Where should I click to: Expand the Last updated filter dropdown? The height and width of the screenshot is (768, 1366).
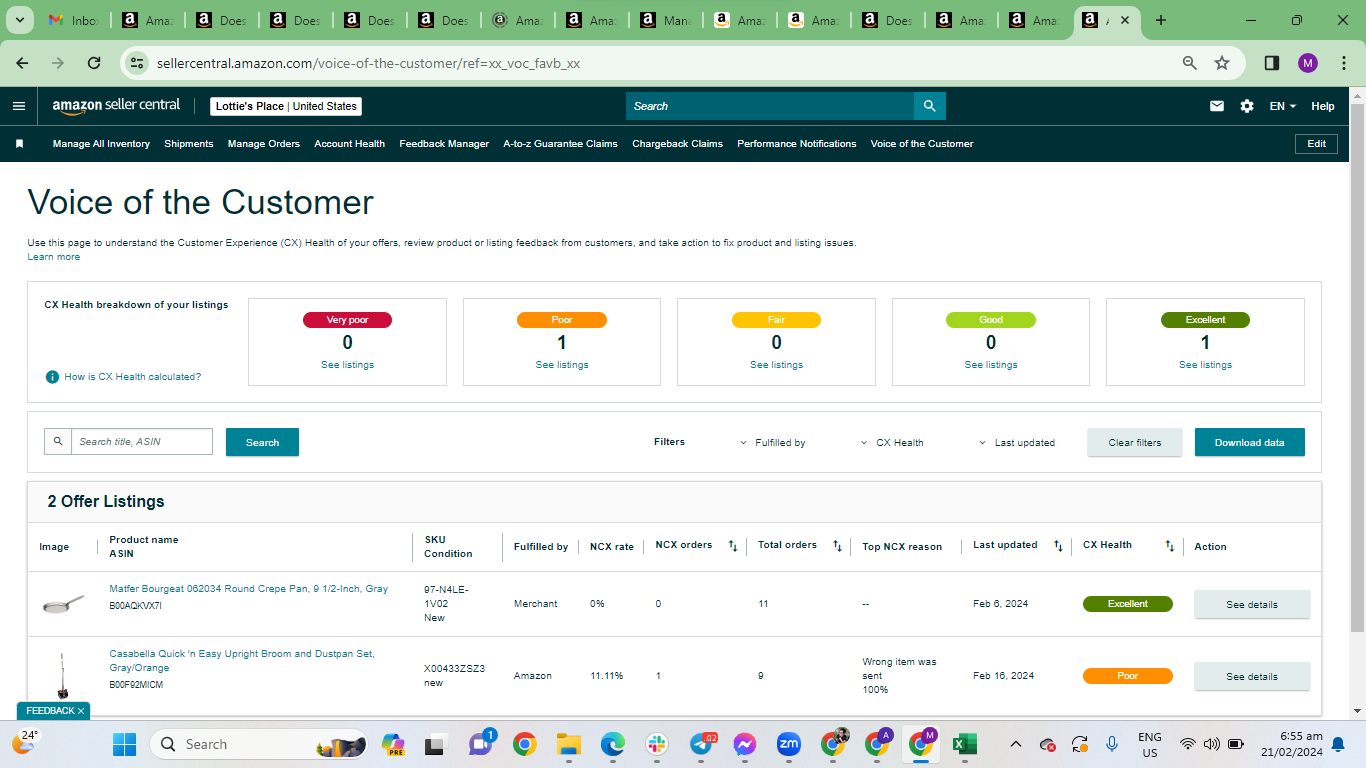pyautogui.click(x=1017, y=442)
